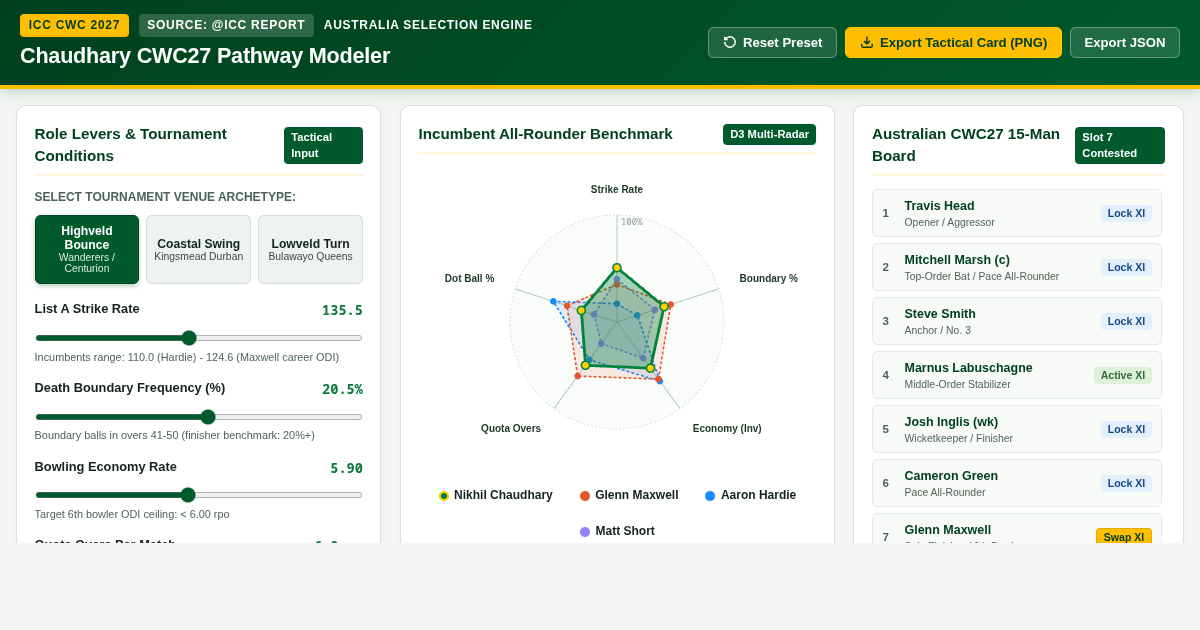
Task: Click Nikhil Chaudhary's Strike Rate radar point
Action: (x=617, y=268)
